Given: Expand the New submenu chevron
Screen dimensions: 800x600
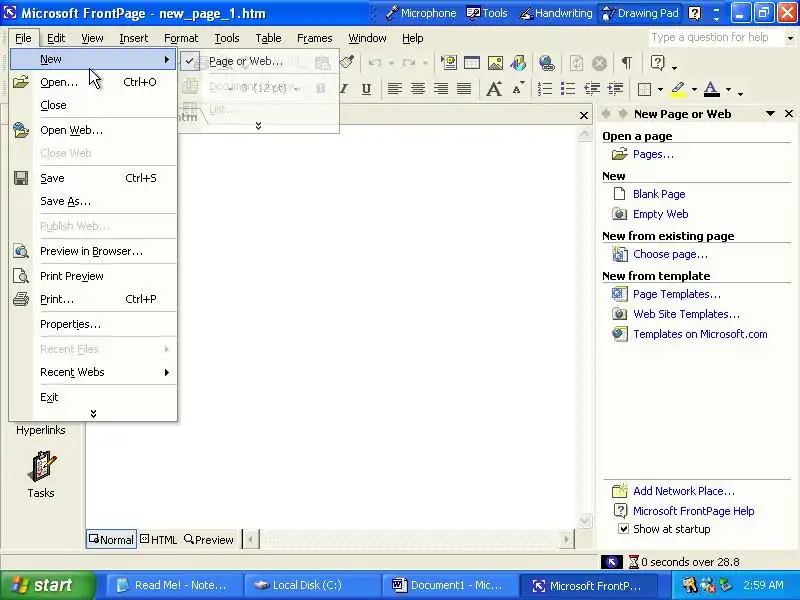Looking at the screenshot, I should pyautogui.click(x=258, y=126).
